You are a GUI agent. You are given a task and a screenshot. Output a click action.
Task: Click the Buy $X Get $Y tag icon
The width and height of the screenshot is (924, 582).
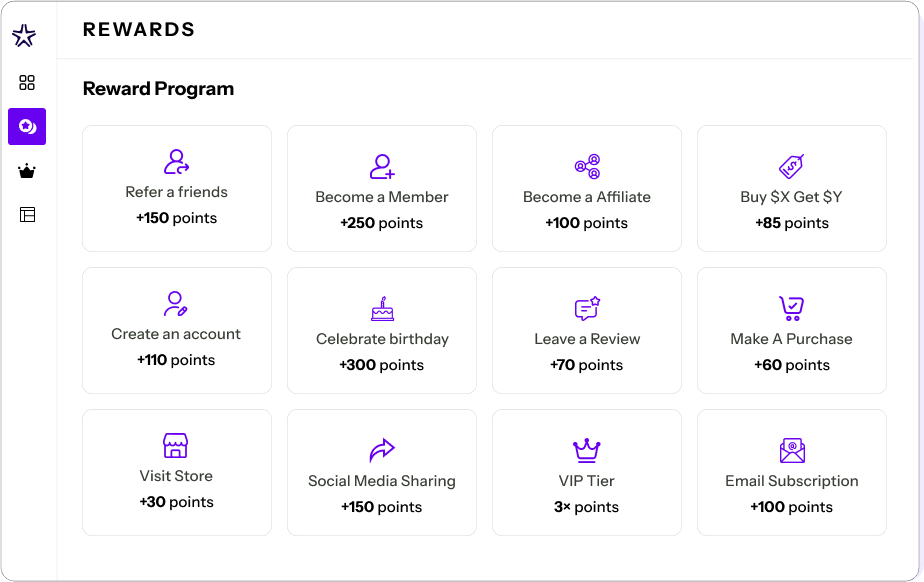[791, 166]
